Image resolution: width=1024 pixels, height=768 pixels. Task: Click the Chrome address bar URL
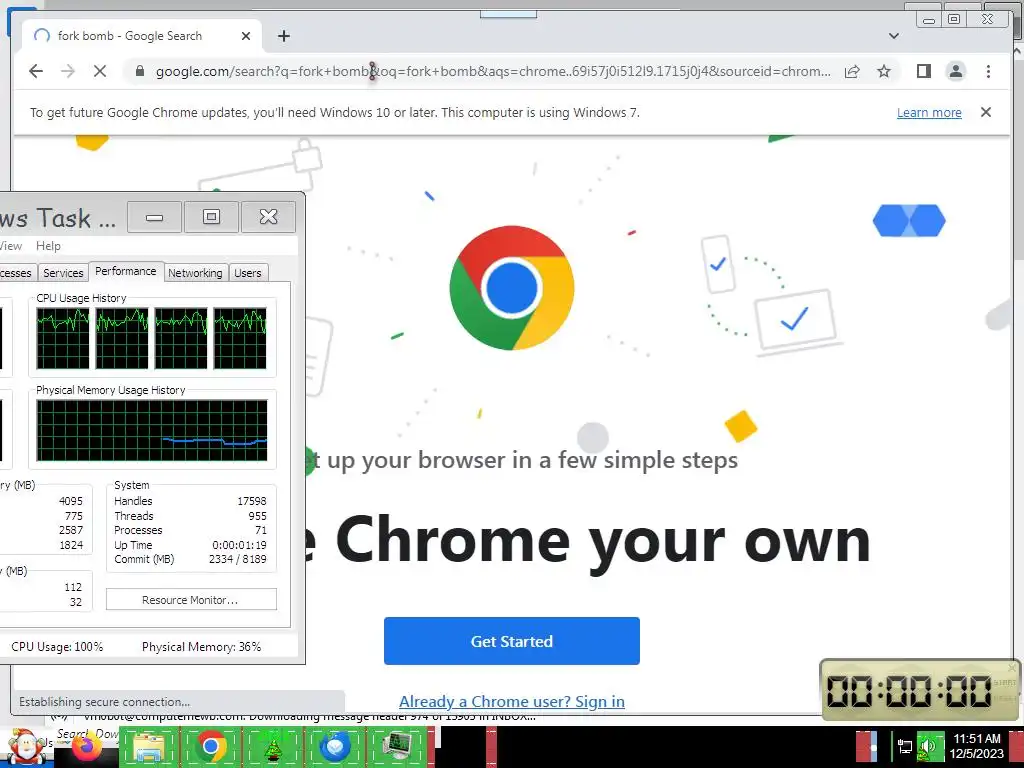point(493,71)
